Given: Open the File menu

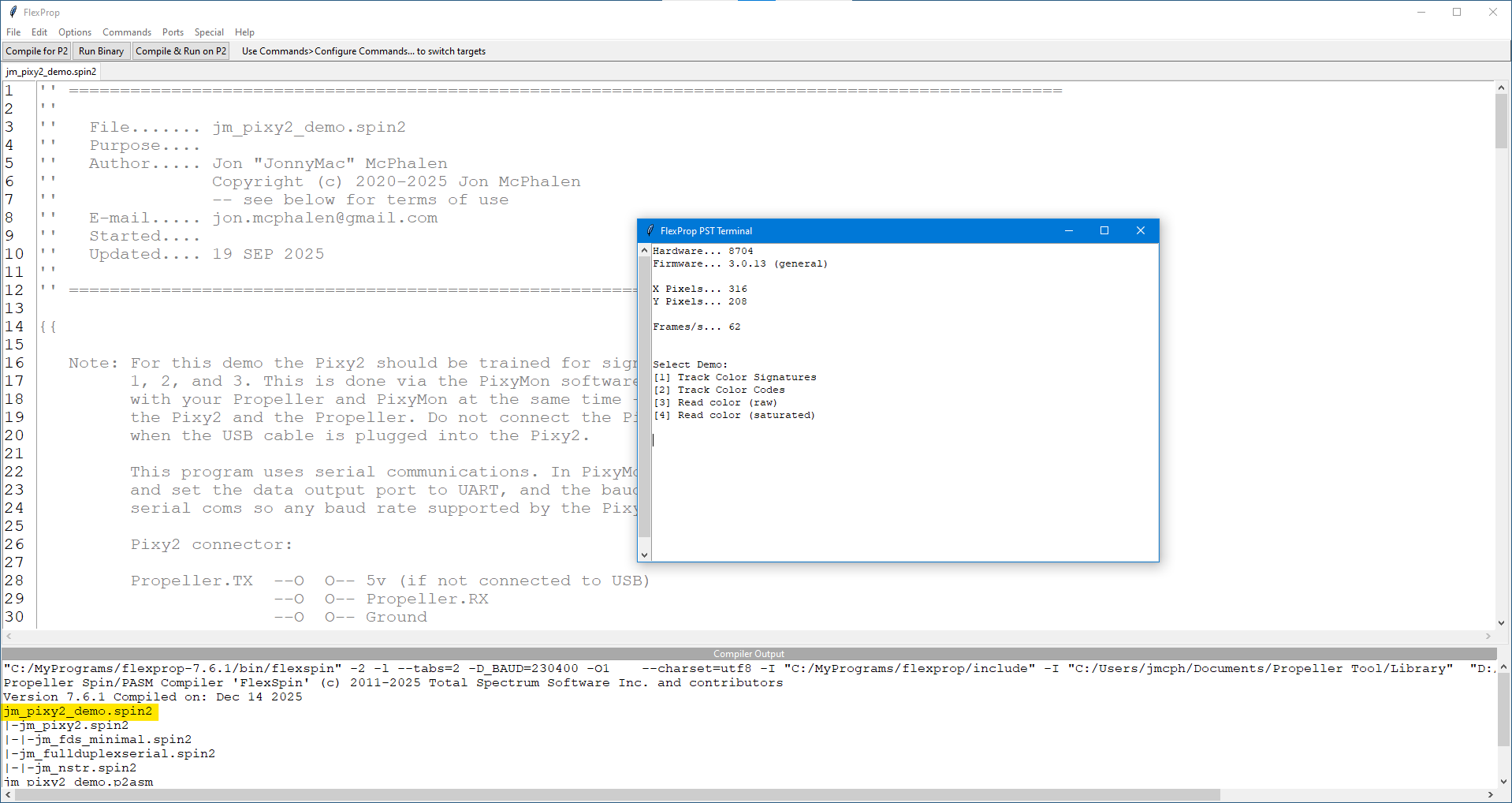Looking at the screenshot, I should [x=13, y=32].
